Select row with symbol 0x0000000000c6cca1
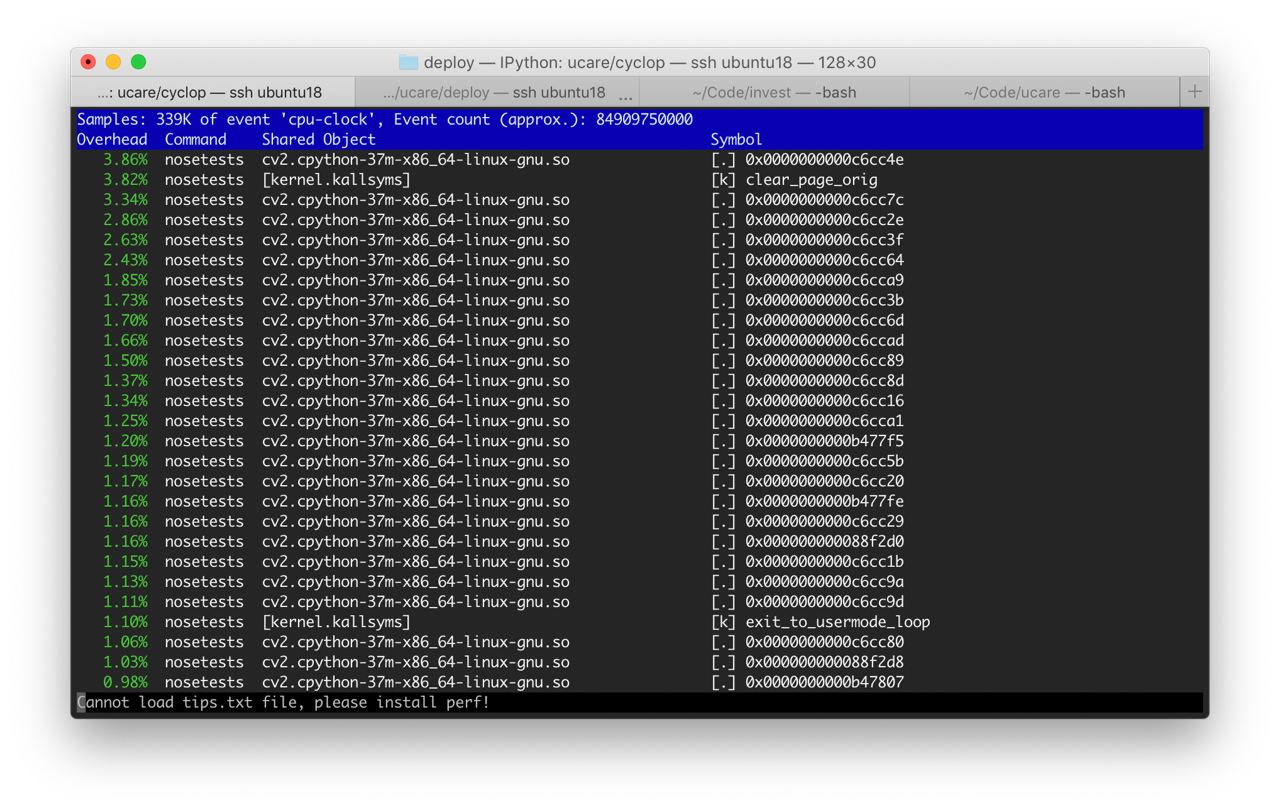Viewport: 1280px width, 812px height. click(640, 421)
